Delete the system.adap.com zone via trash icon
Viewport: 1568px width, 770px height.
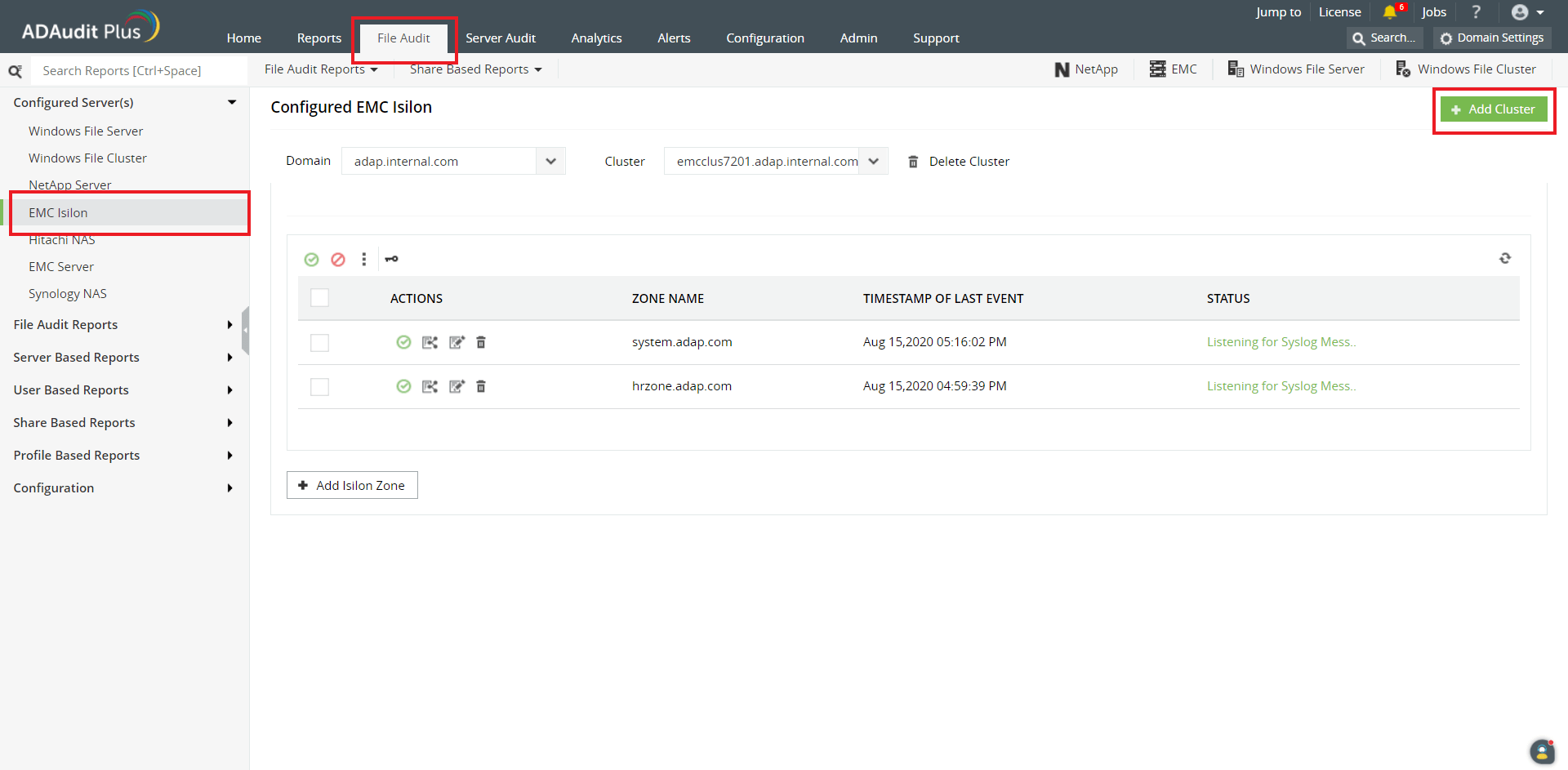(x=481, y=342)
